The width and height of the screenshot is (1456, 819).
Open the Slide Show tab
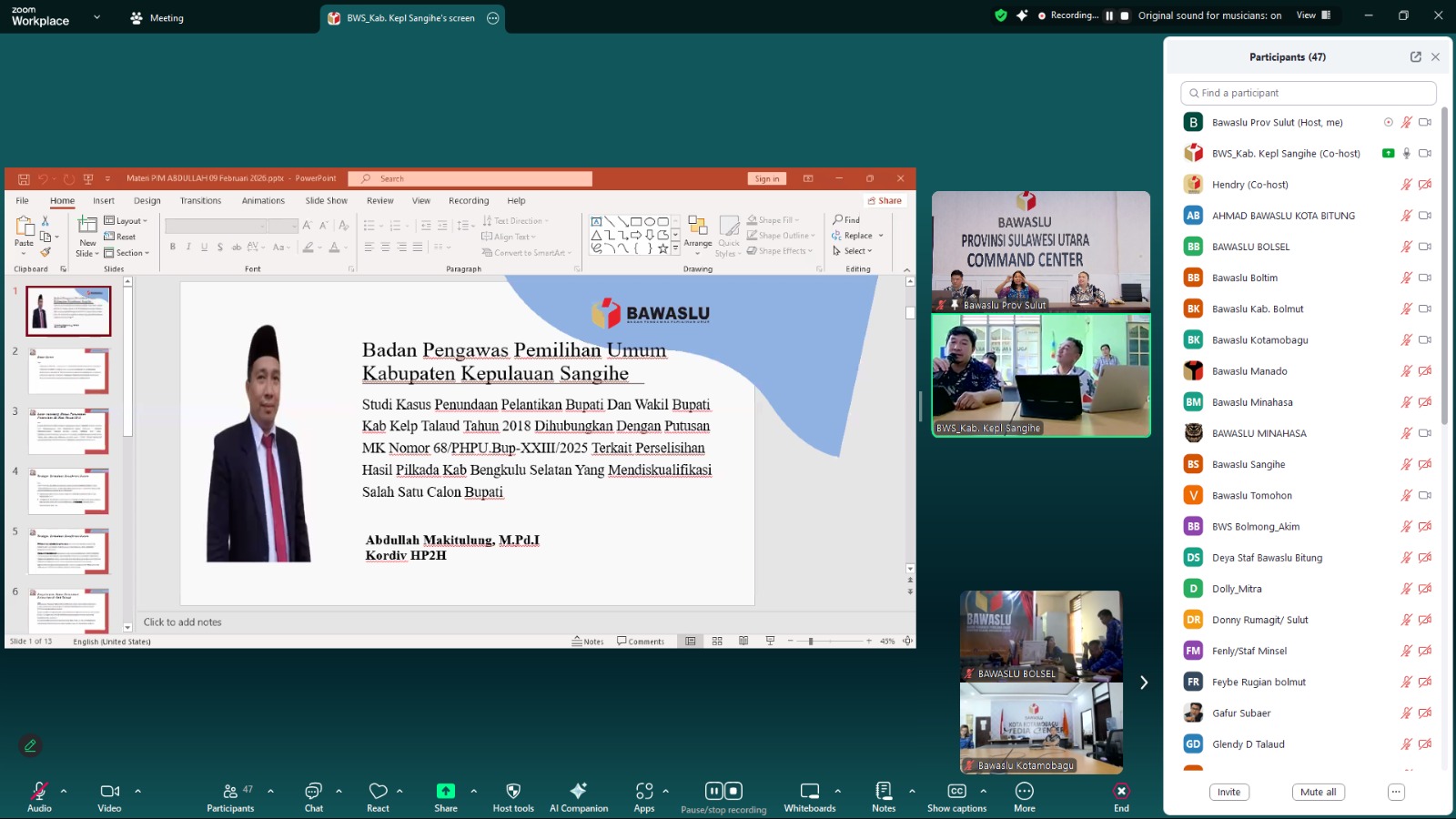(326, 201)
